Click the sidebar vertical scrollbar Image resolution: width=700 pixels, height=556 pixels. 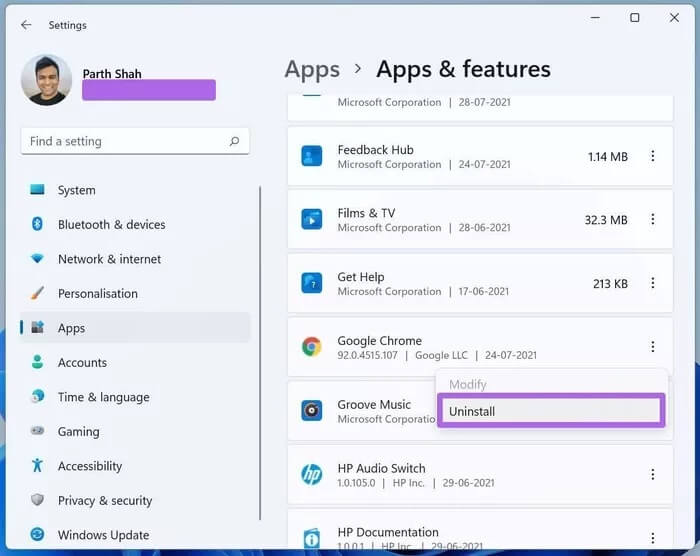click(x=260, y=353)
